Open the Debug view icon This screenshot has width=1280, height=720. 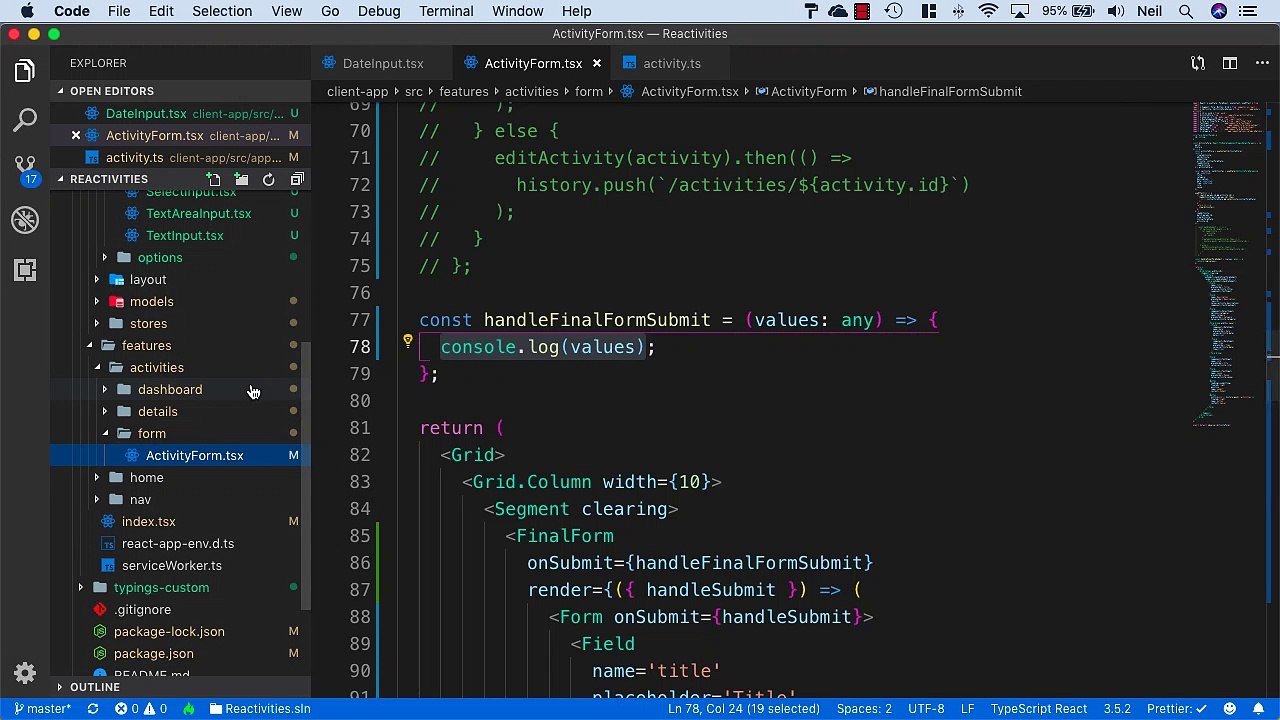(x=25, y=220)
